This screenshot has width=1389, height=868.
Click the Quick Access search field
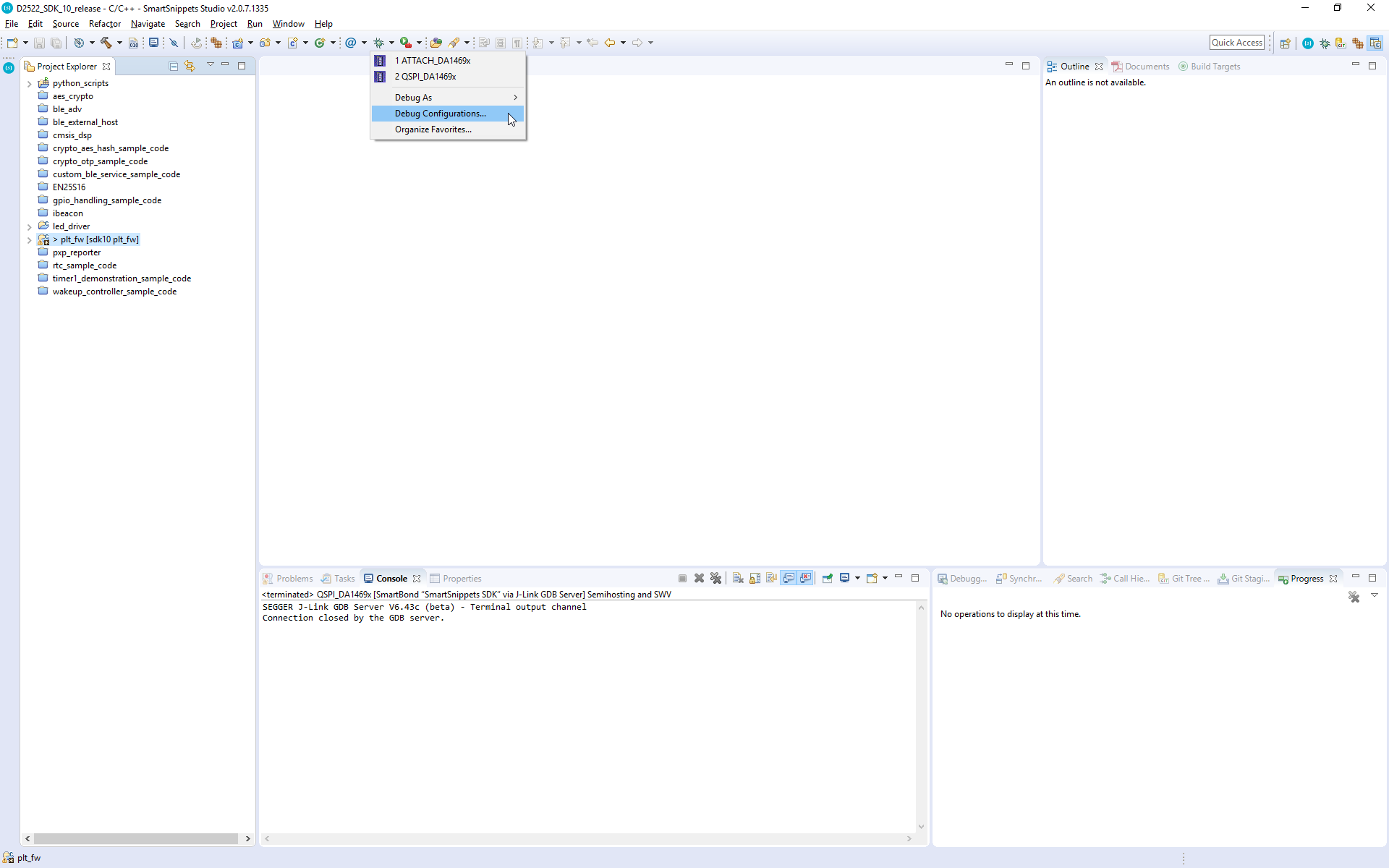1236,43
